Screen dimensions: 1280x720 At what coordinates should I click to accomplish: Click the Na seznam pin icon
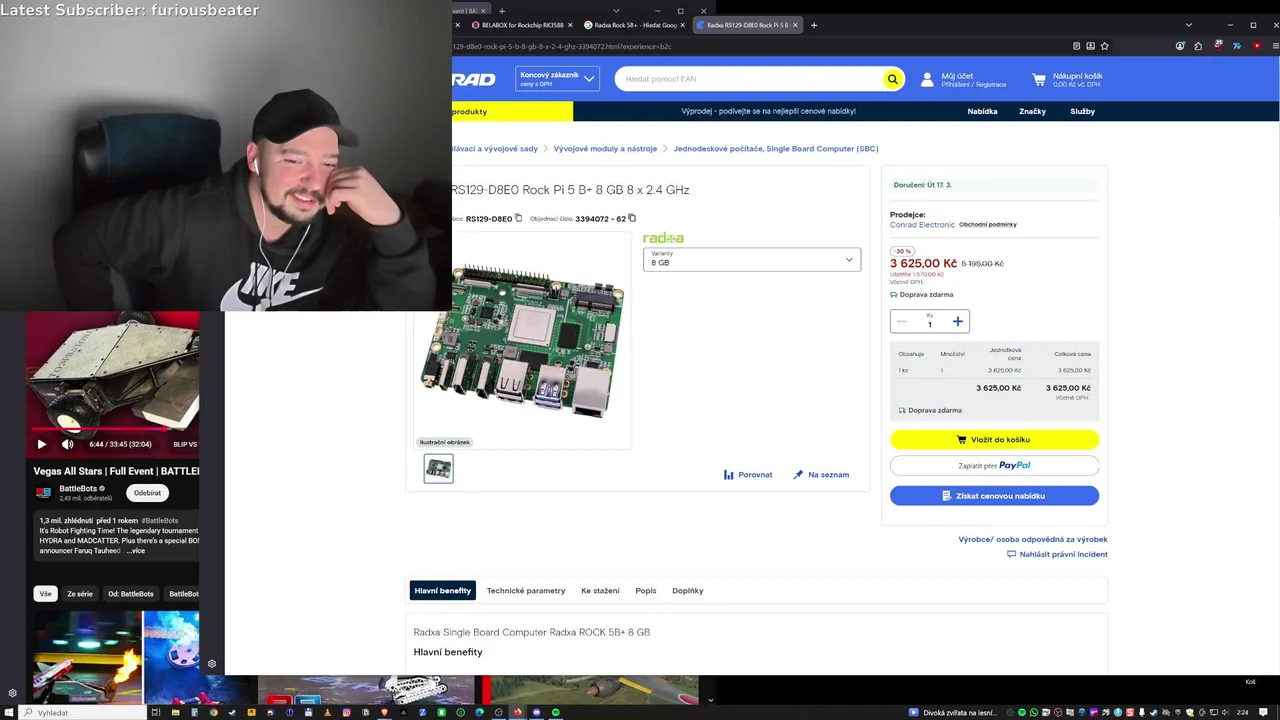tap(798, 475)
